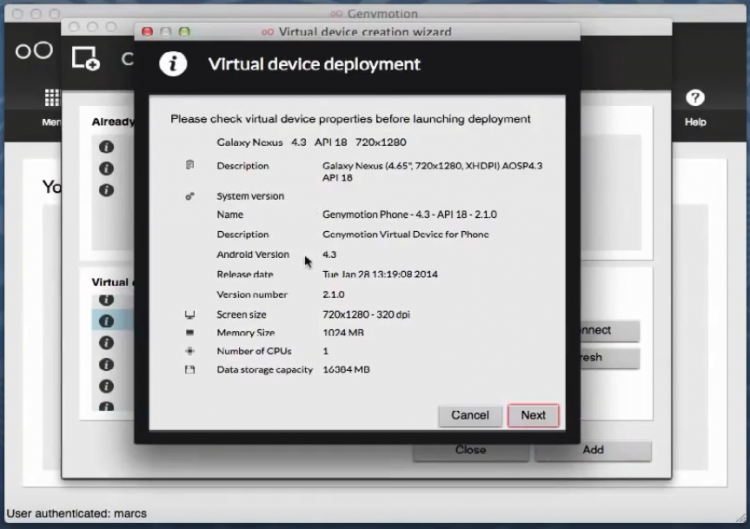Click the red close button of the wizard

tap(147, 32)
